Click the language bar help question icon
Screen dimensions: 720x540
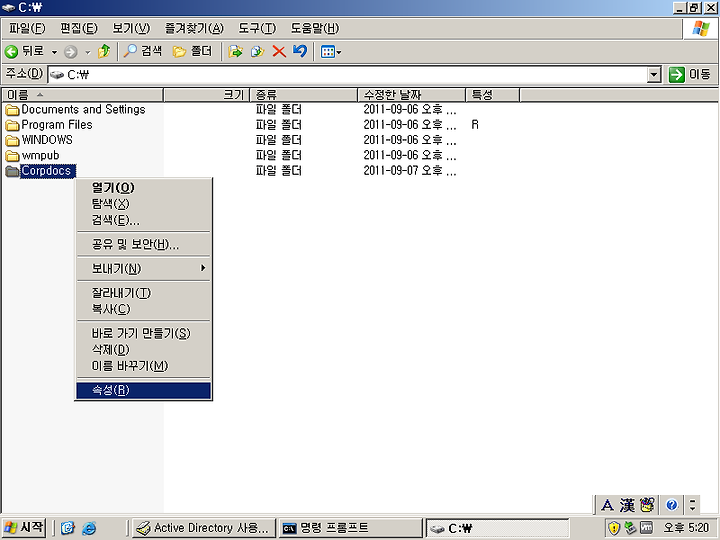671,505
